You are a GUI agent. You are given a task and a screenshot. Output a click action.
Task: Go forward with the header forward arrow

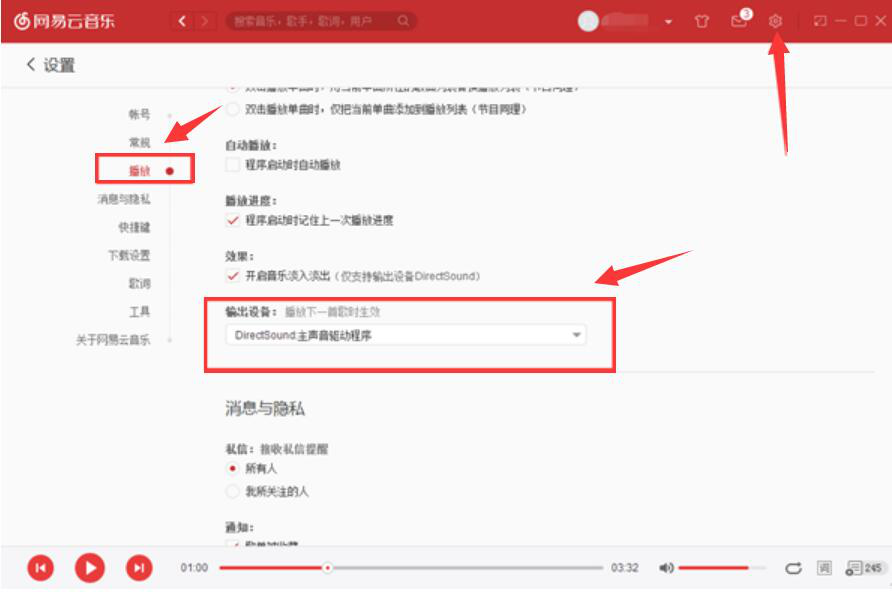point(204,22)
